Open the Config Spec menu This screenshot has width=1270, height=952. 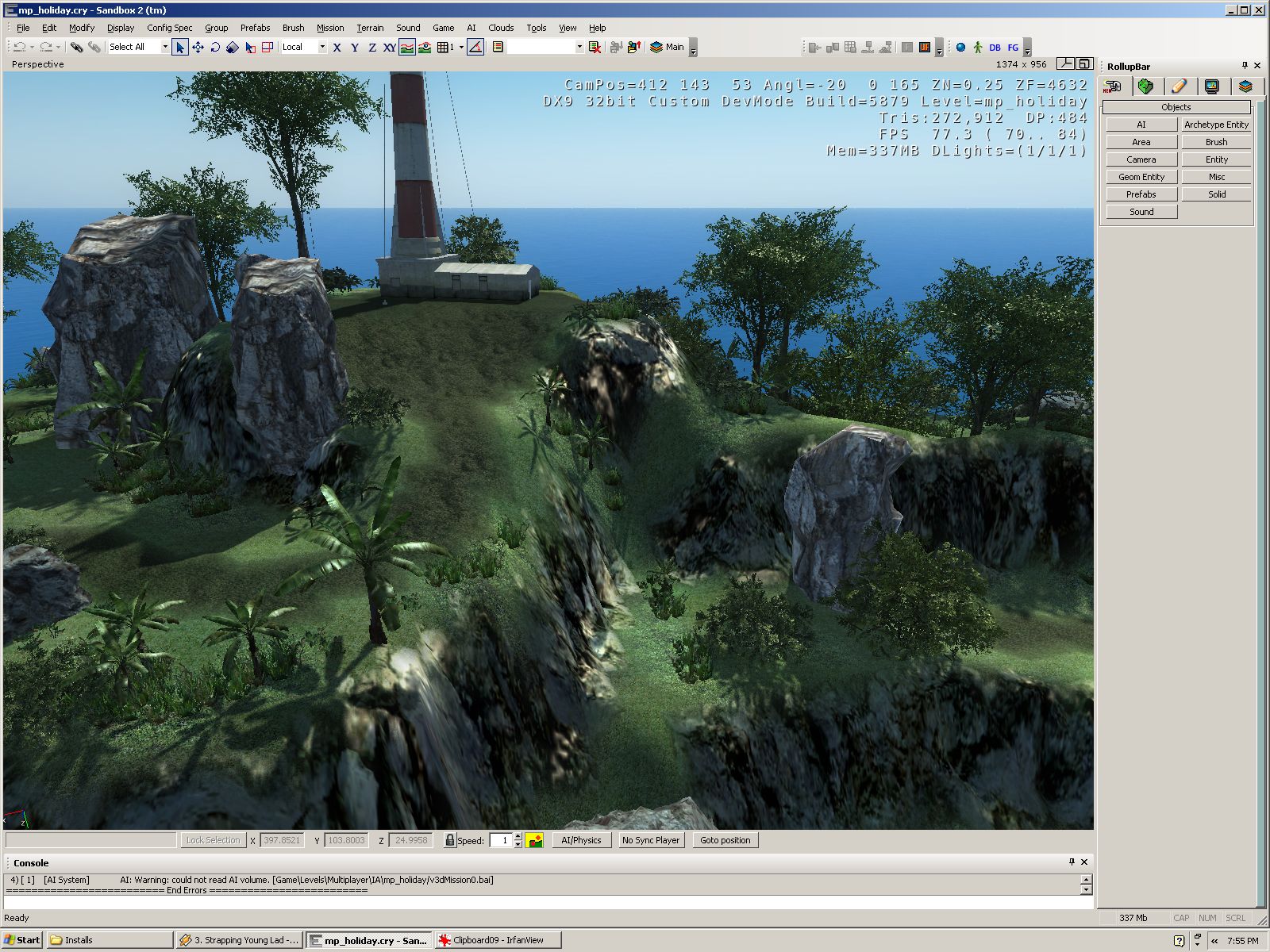click(169, 28)
